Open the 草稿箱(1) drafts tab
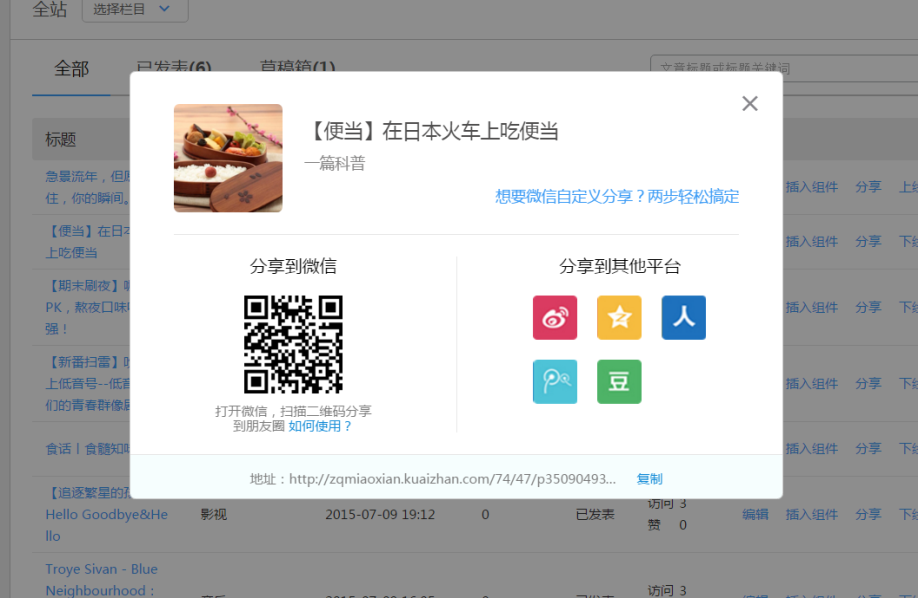 (x=297, y=67)
